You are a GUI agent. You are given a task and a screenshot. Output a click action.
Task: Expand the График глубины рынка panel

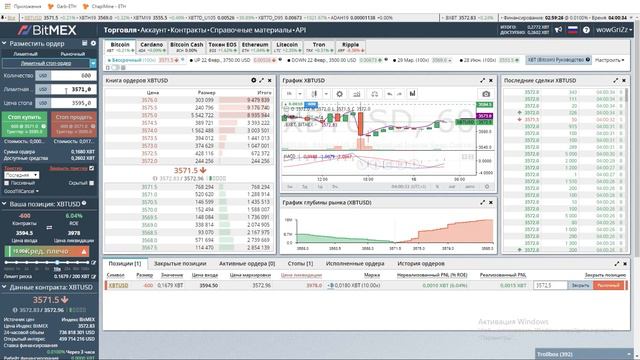click(x=483, y=202)
